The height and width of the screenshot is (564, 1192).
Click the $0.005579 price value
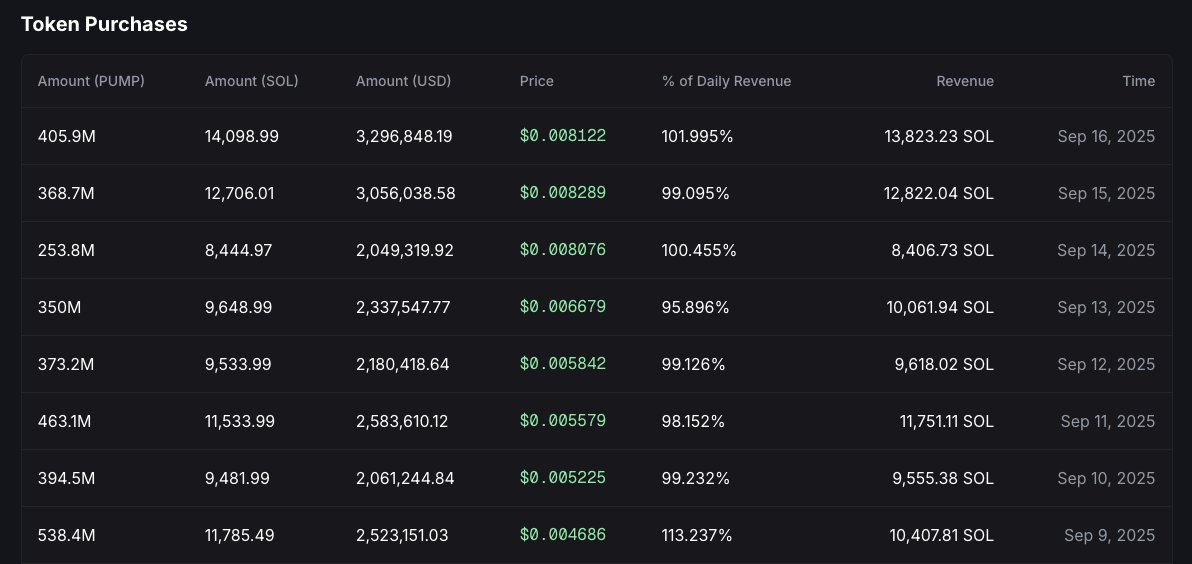click(x=563, y=421)
